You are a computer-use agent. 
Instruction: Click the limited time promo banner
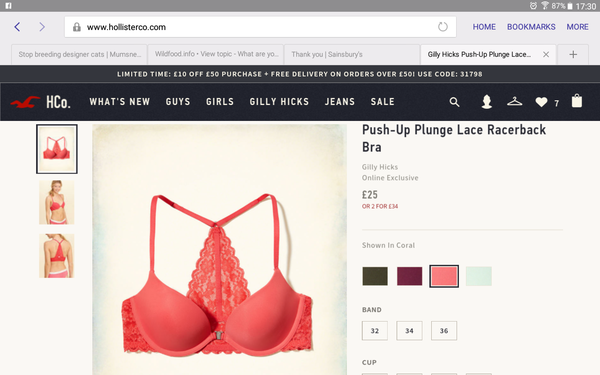click(x=300, y=74)
